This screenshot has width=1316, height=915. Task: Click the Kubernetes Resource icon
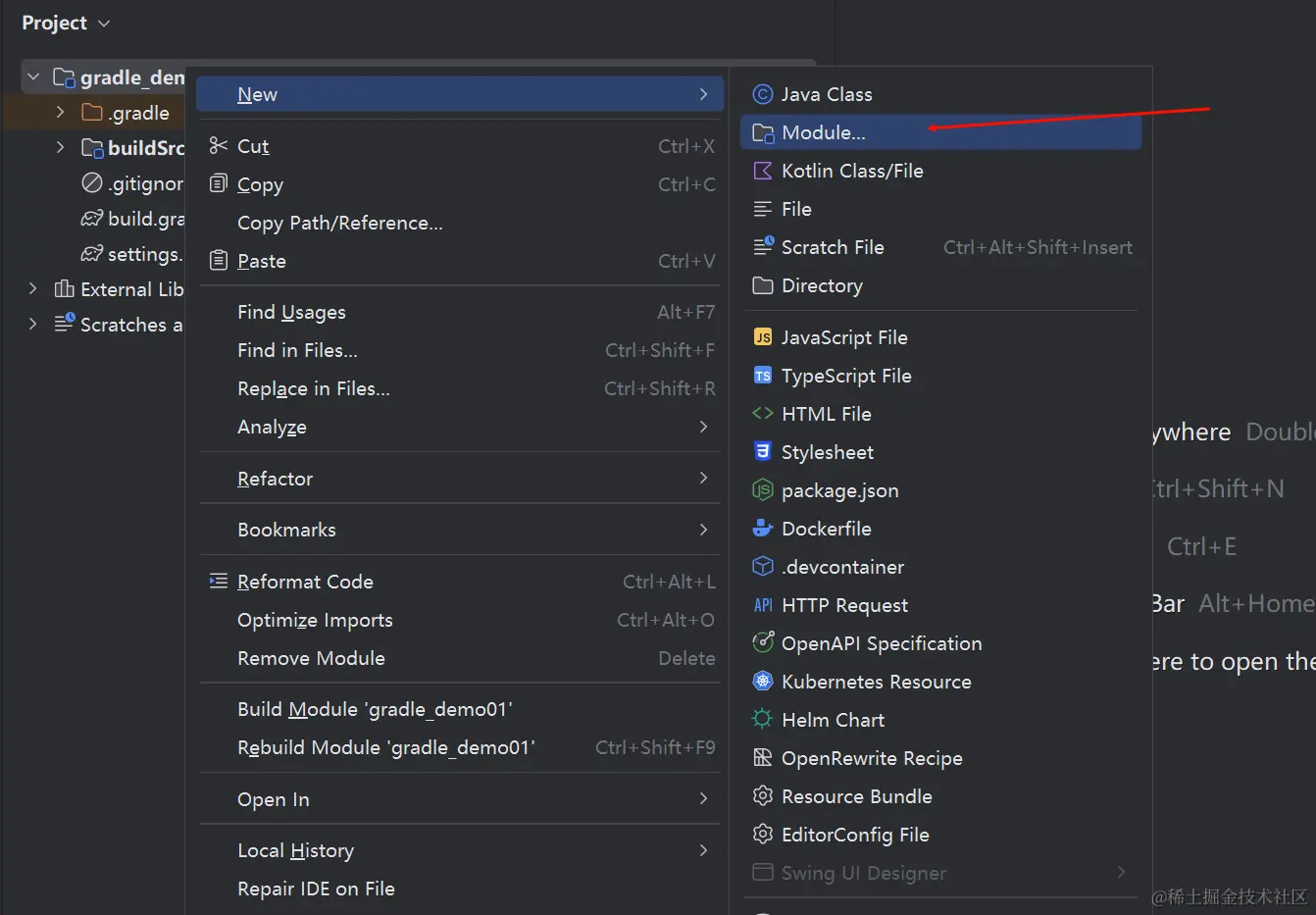(763, 682)
